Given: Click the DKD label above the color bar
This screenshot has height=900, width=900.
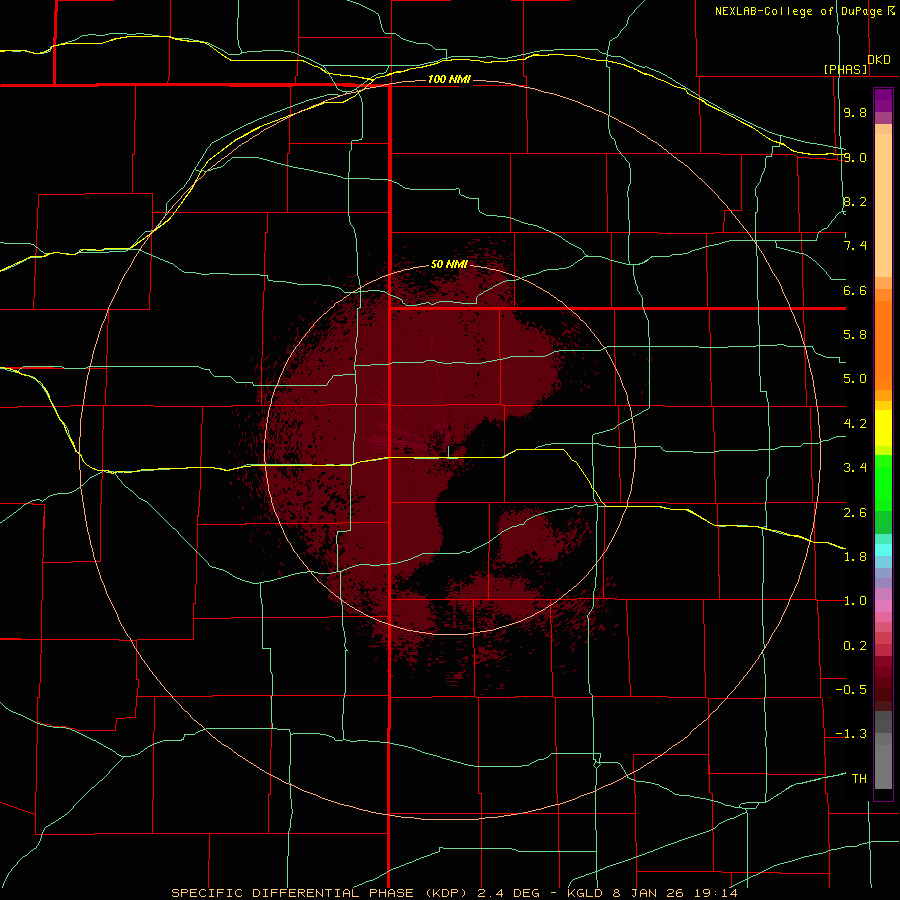Looking at the screenshot, I should point(879,60).
